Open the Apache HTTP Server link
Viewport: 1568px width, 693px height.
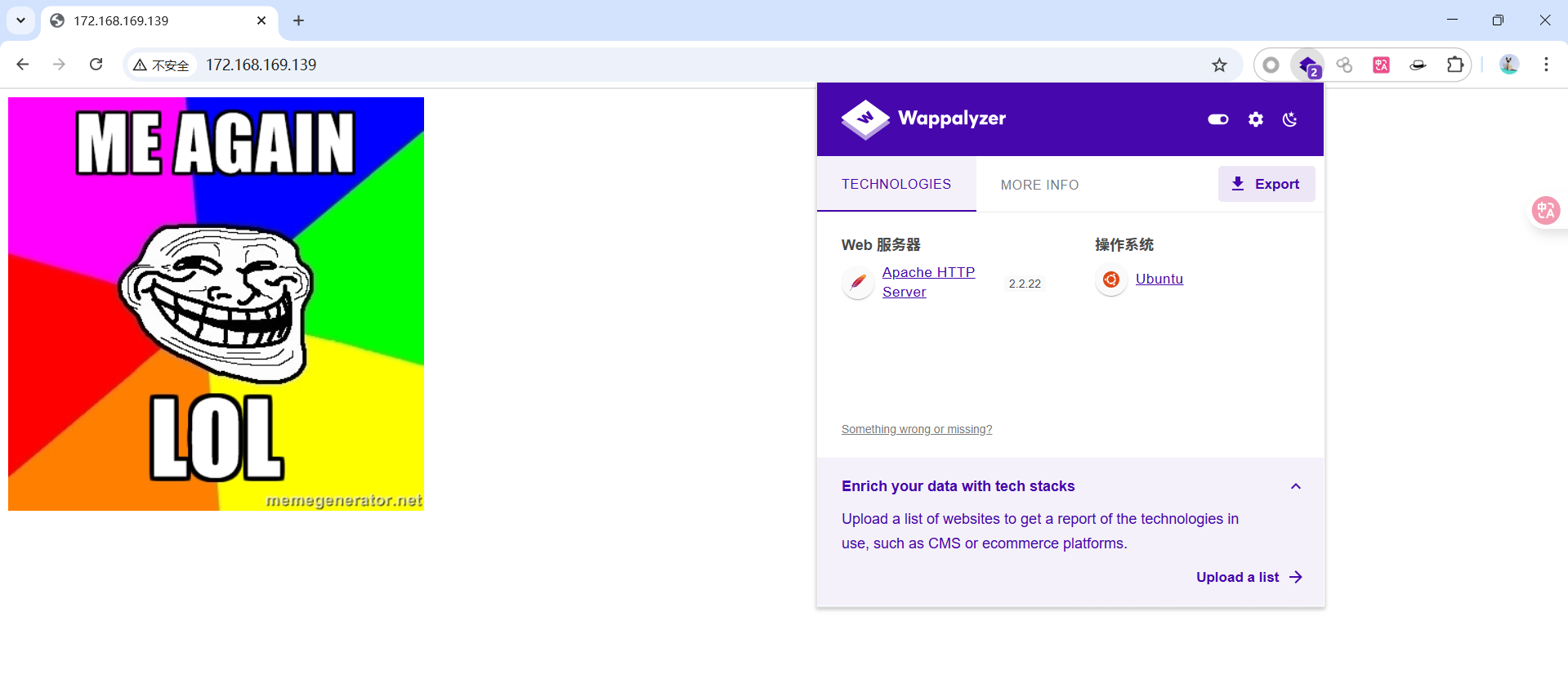[928, 282]
